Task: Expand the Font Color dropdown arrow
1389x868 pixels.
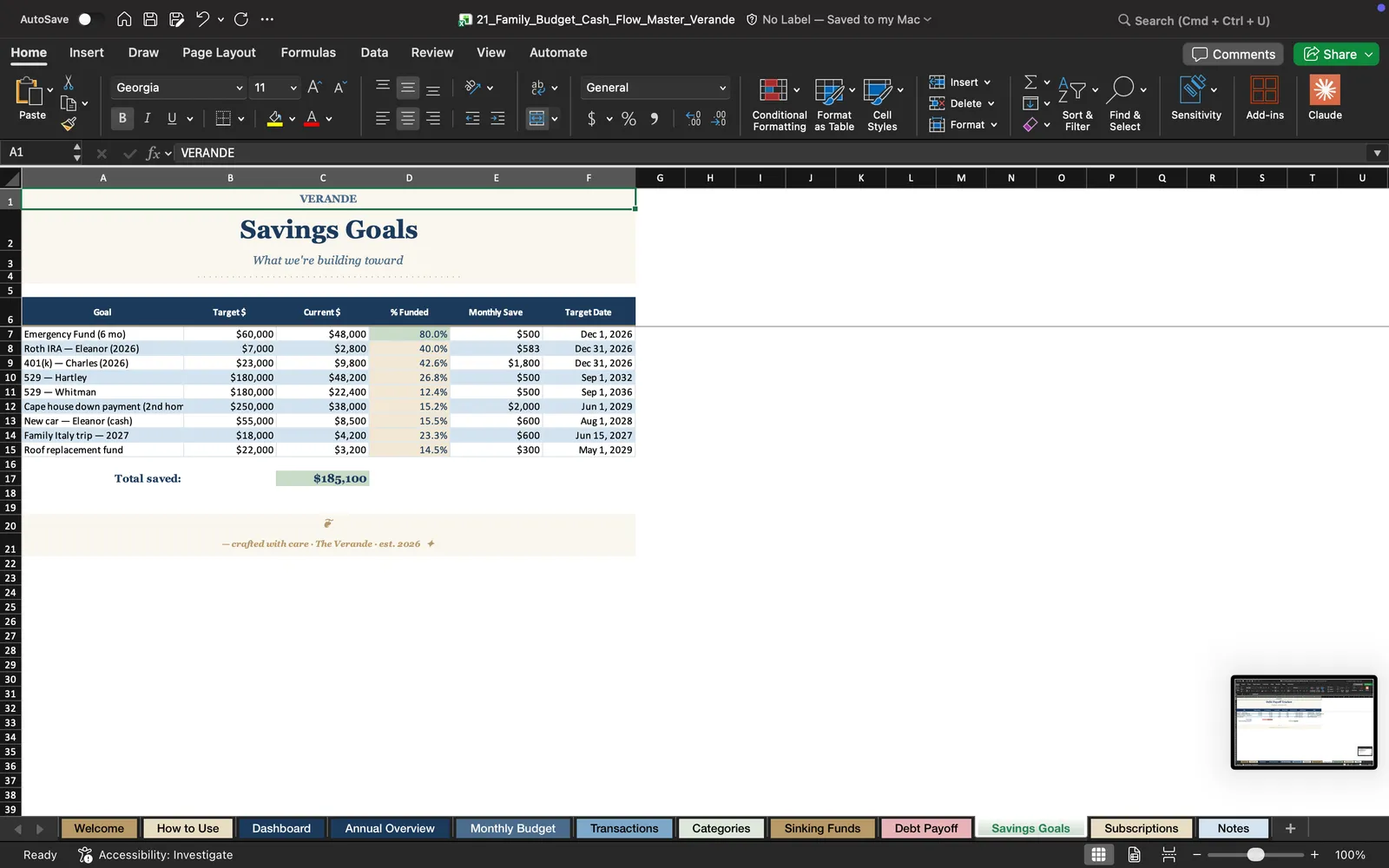Action: (x=329, y=119)
